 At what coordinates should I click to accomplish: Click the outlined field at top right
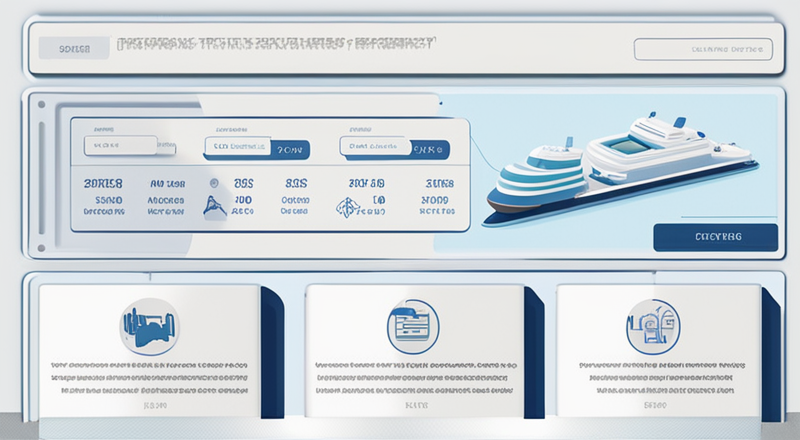703,50
